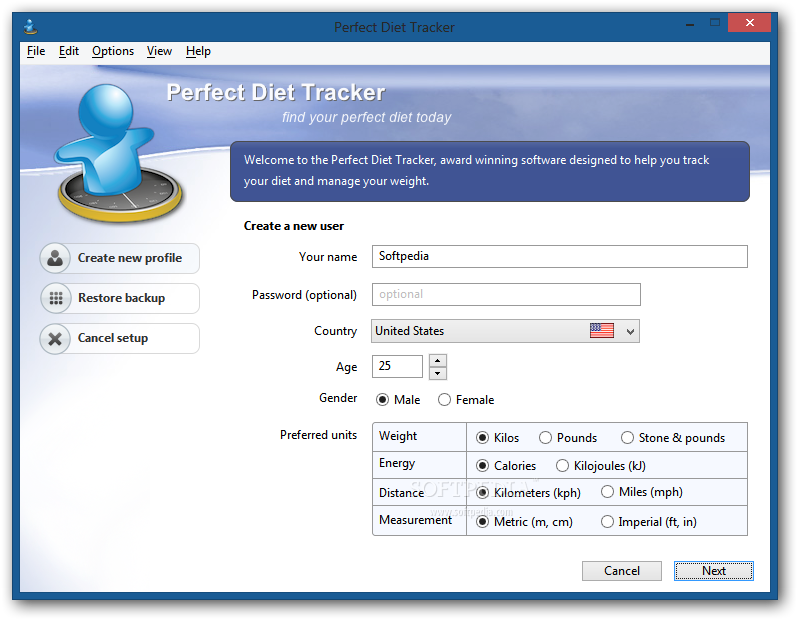The image size is (798, 620).
Task: Open the View menu
Action: coord(159,51)
